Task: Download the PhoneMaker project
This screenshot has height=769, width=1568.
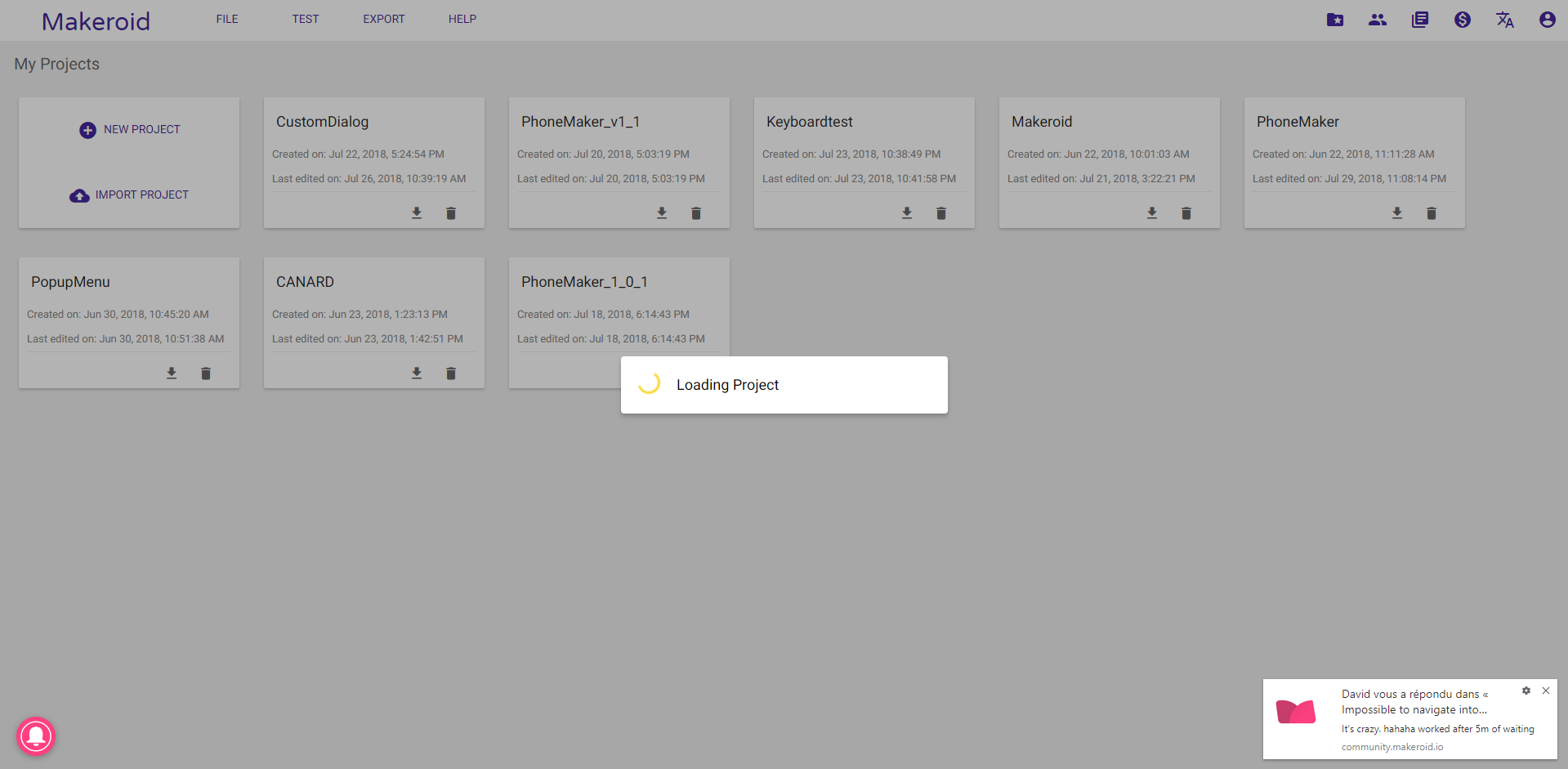Action: (1397, 213)
